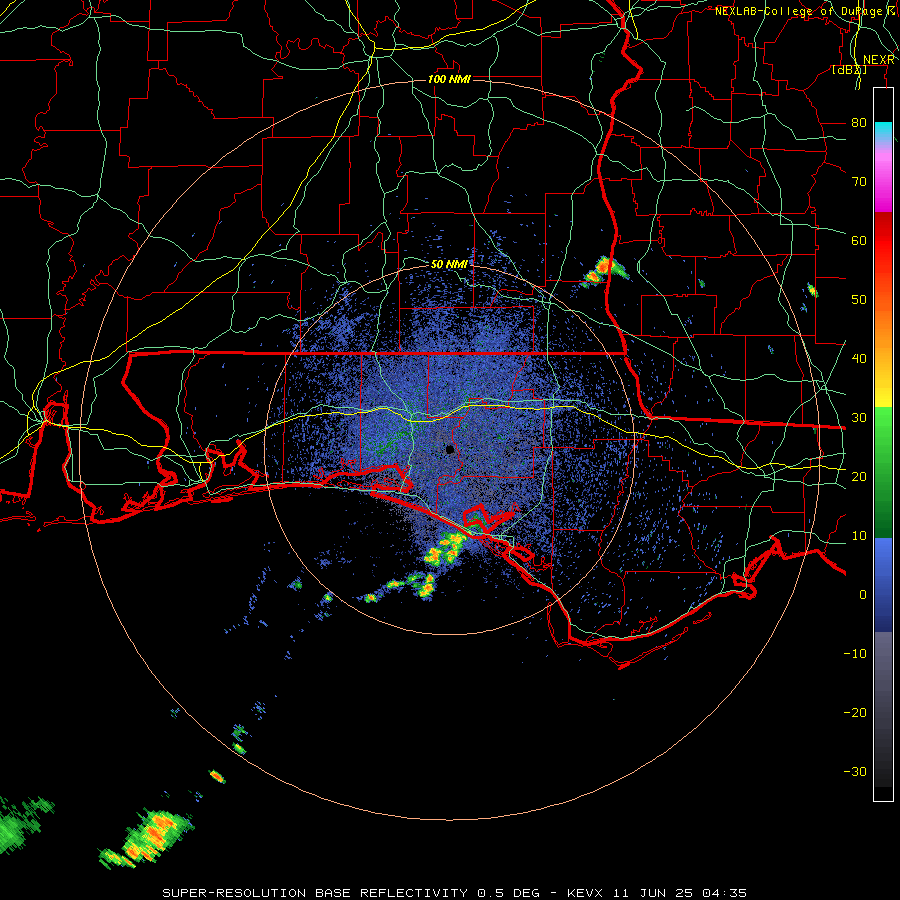Click the "20" value on the dBZ scale
Viewport: 900px width, 900px height.
point(859,477)
